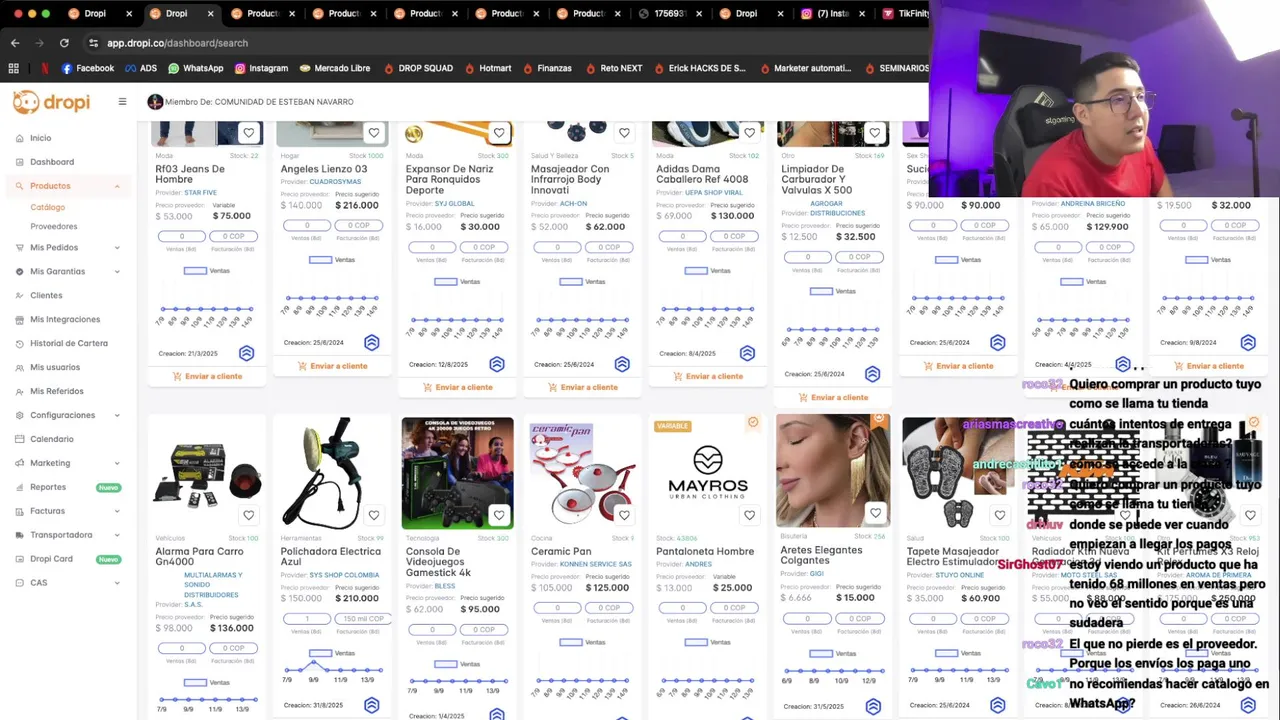Screen dimensions: 1280x720
Task: Click the Clientes icon in sidebar
Action: [x=19, y=295]
